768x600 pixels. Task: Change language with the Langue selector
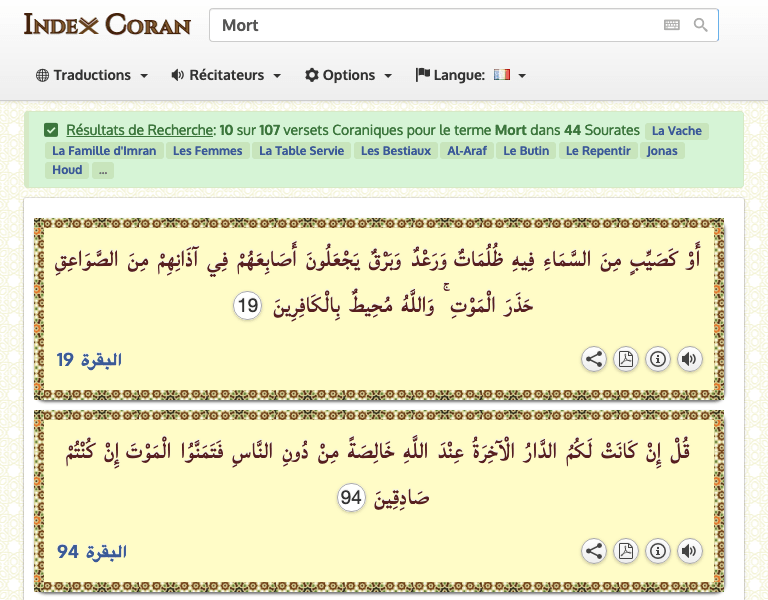[471, 75]
